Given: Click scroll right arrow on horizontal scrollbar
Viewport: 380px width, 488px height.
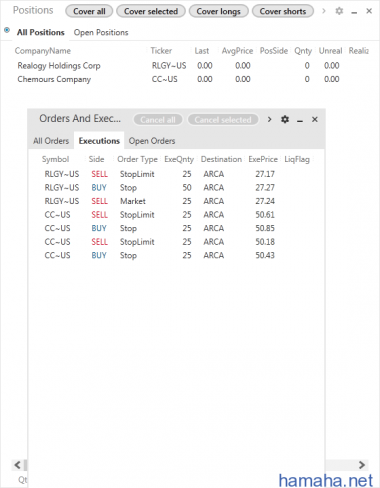Looking at the screenshot, I should pyautogui.click(x=362, y=465).
